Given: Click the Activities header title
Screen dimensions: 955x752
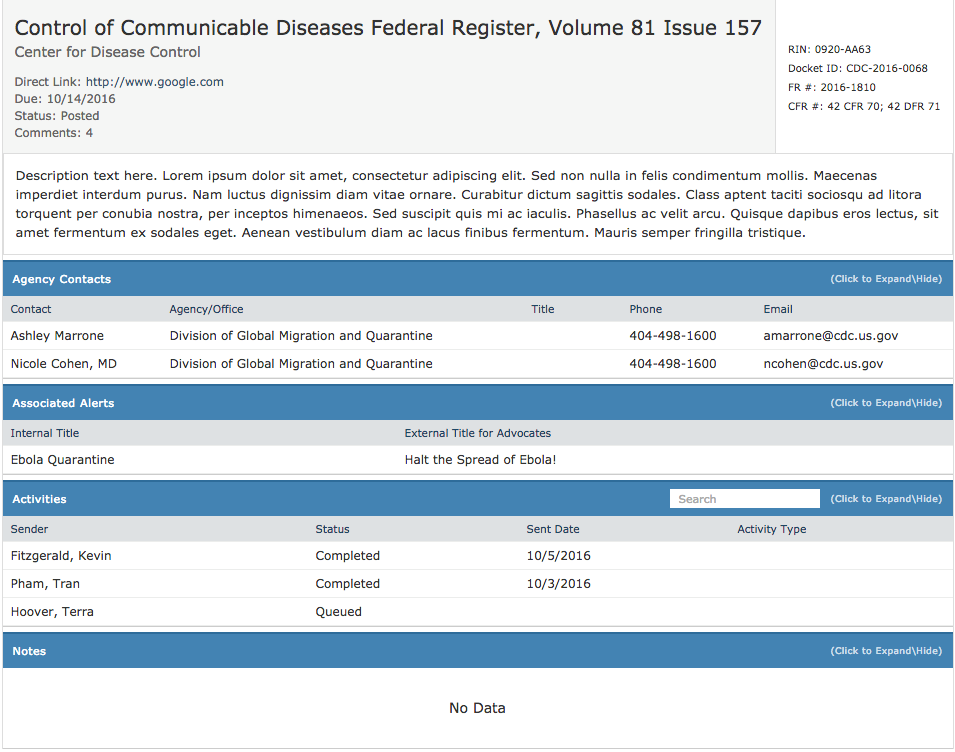Looking at the screenshot, I should [39, 499].
